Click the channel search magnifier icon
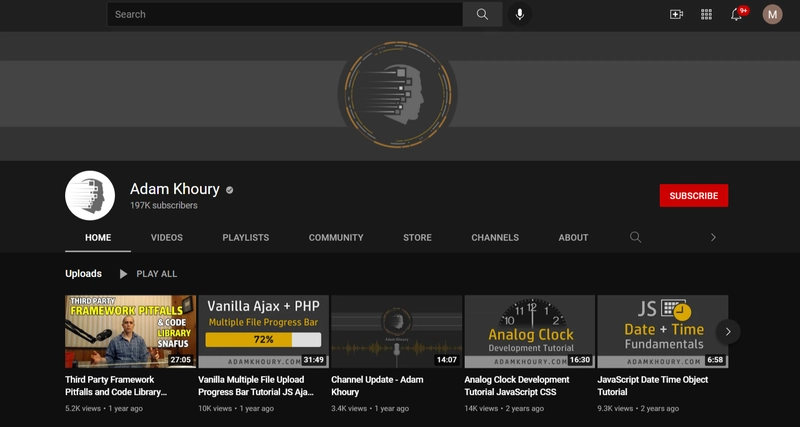 pyautogui.click(x=635, y=237)
